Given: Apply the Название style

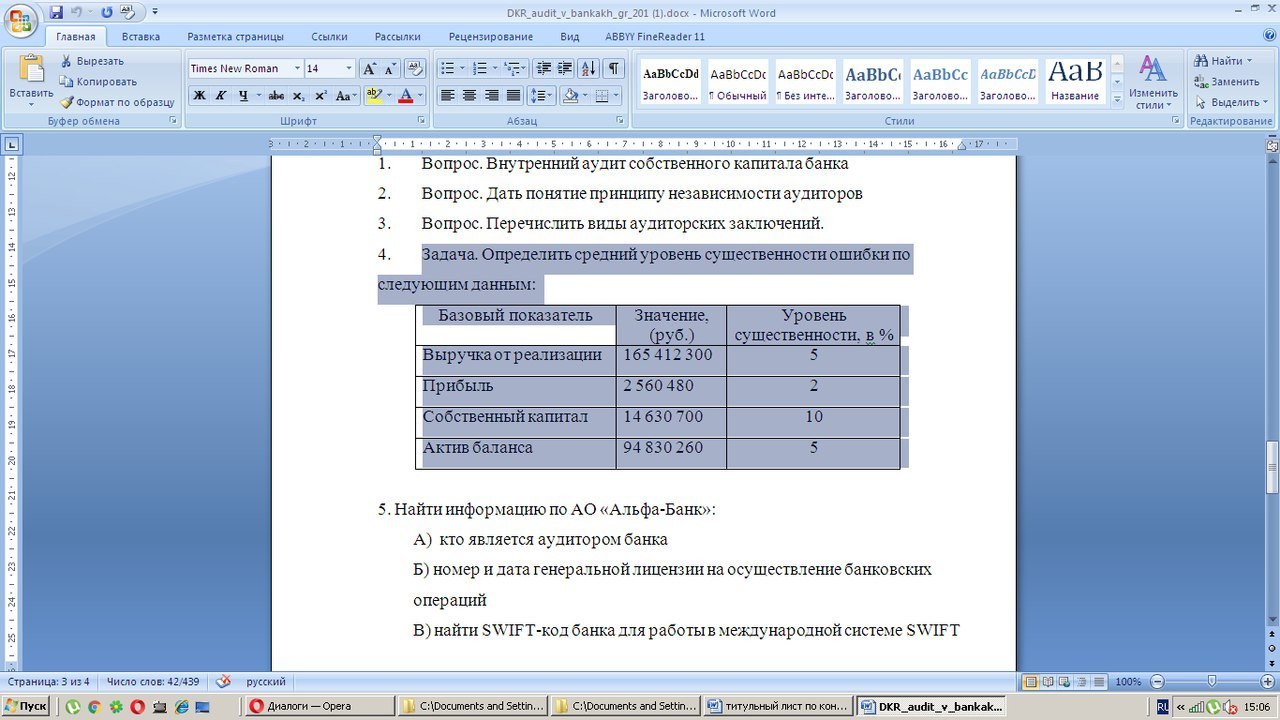Looking at the screenshot, I should (1076, 81).
